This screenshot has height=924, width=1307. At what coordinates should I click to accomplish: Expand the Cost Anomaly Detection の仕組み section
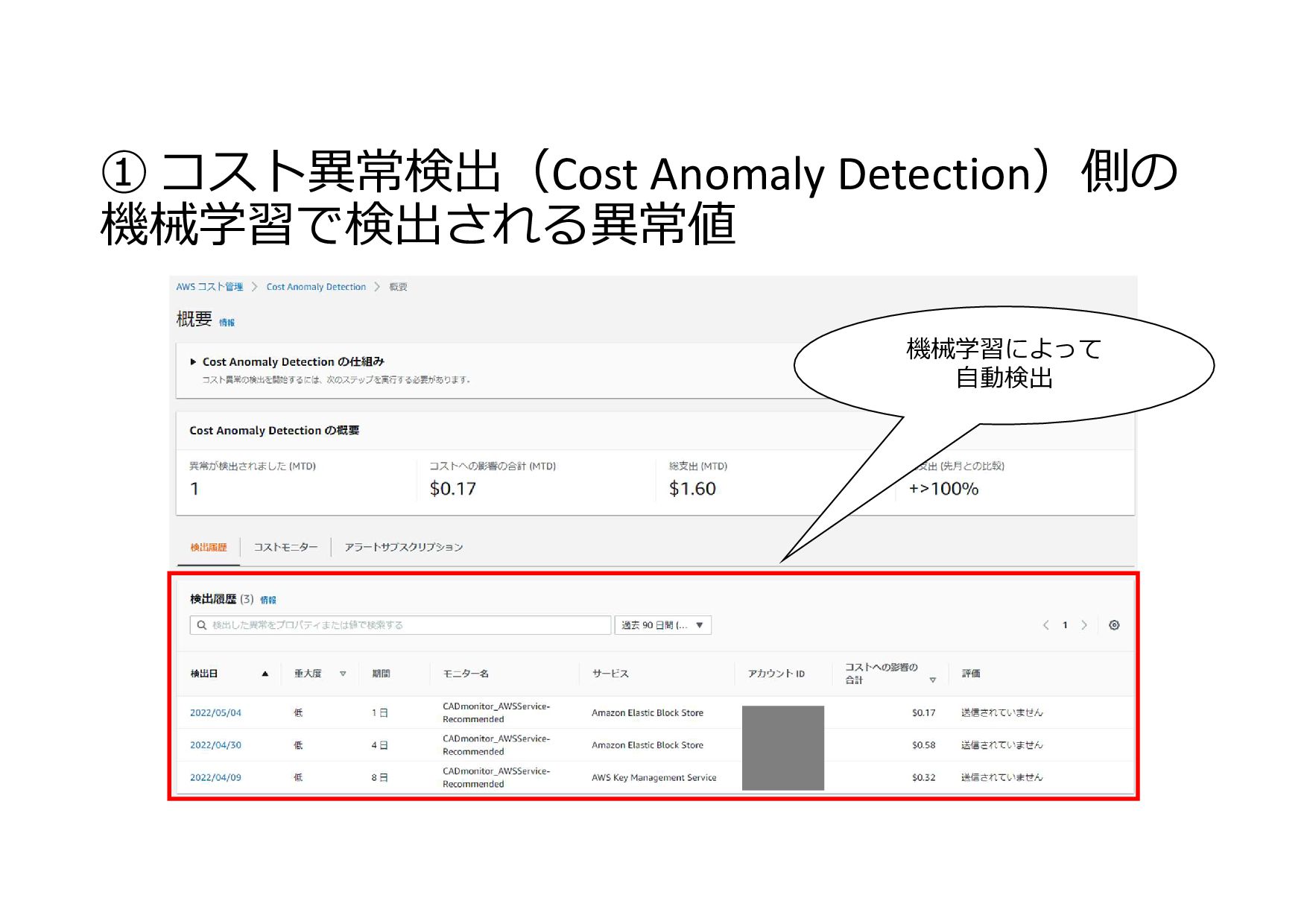193,361
